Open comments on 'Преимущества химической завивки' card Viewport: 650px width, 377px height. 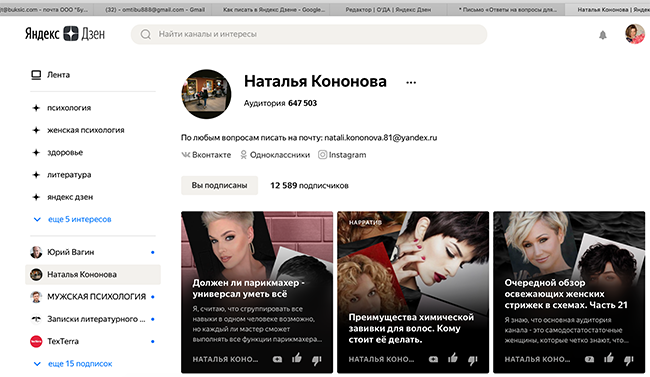coord(433,359)
